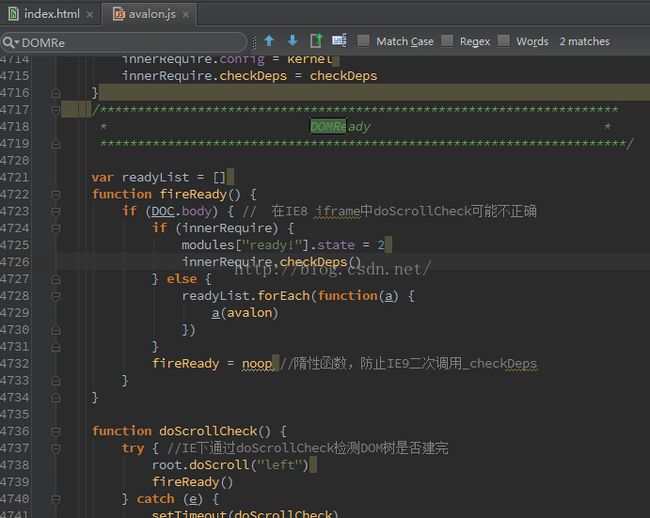Click the "left" string on line 4738
Image resolution: width=650 pixels, height=518 pixels.
[x=280, y=465]
